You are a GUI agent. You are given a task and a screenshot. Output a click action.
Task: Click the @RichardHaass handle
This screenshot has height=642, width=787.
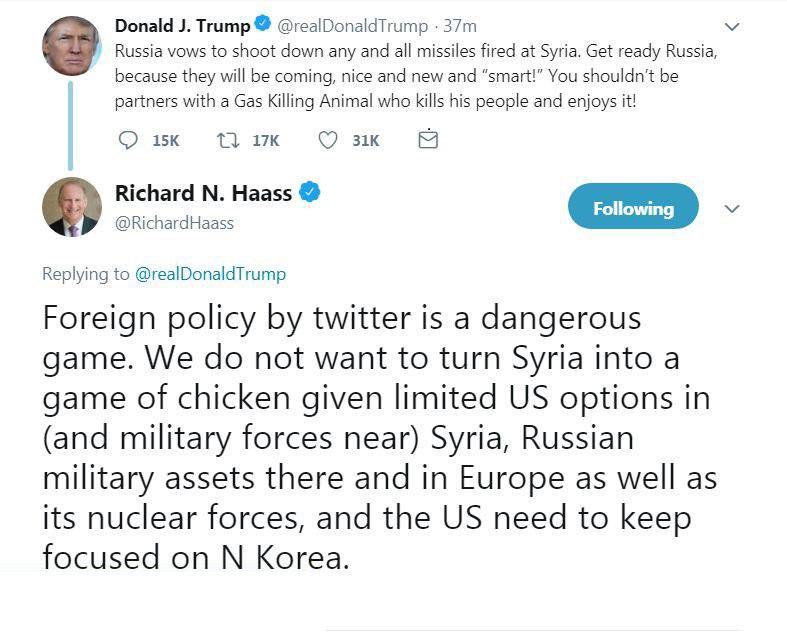pyautogui.click(x=174, y=223)
